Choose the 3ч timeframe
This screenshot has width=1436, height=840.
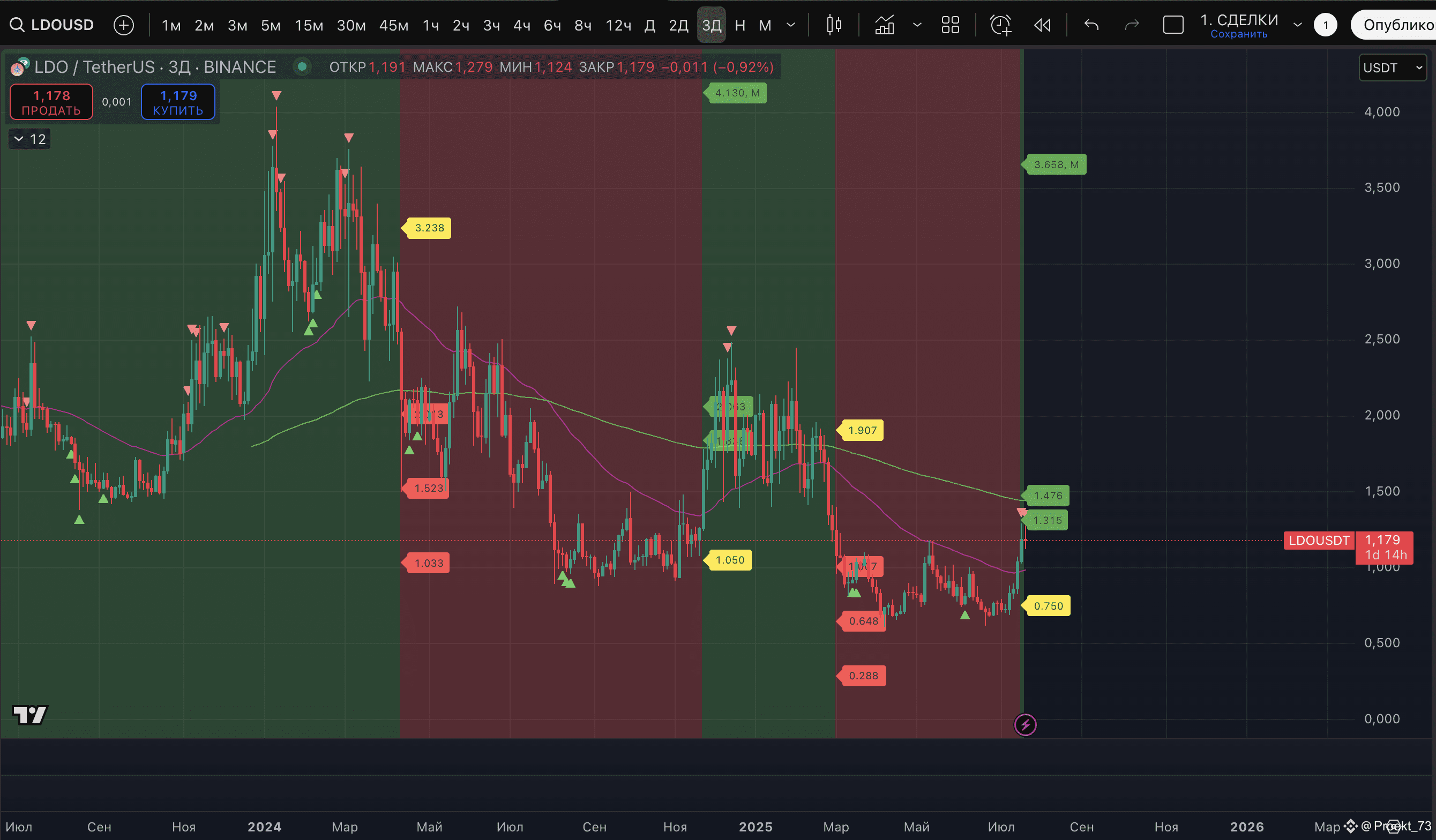491,26
